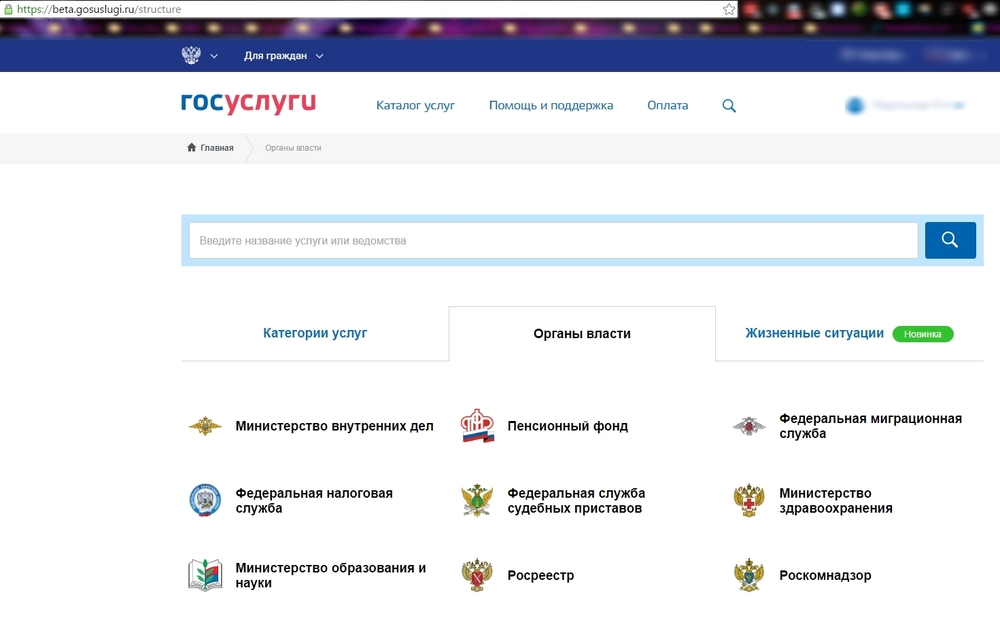Click the magnifier icon in the navigation menu
The width and height of the screenshot is (1000, 622).
point(729,106)
